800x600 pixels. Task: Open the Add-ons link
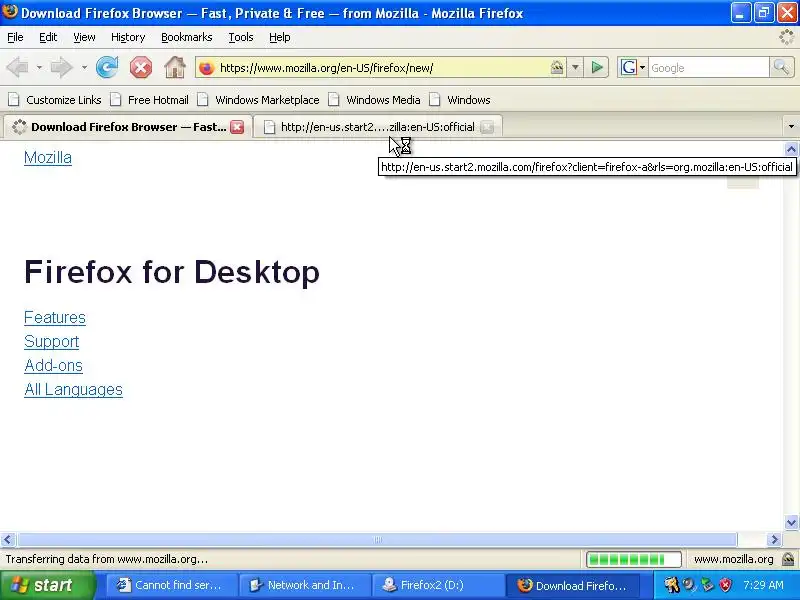tap(53, 365)
